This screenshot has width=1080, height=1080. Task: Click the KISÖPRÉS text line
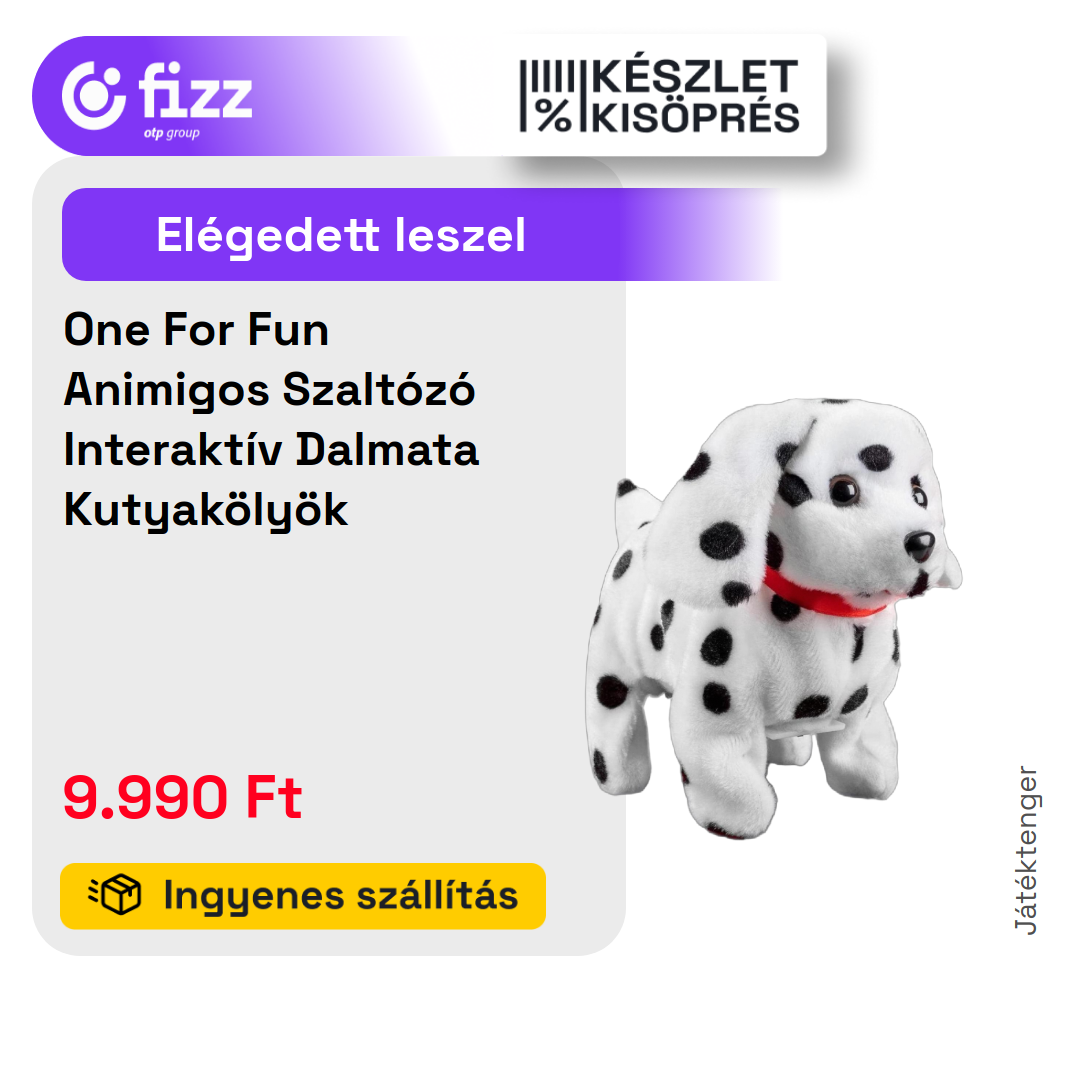pos(695,116)
